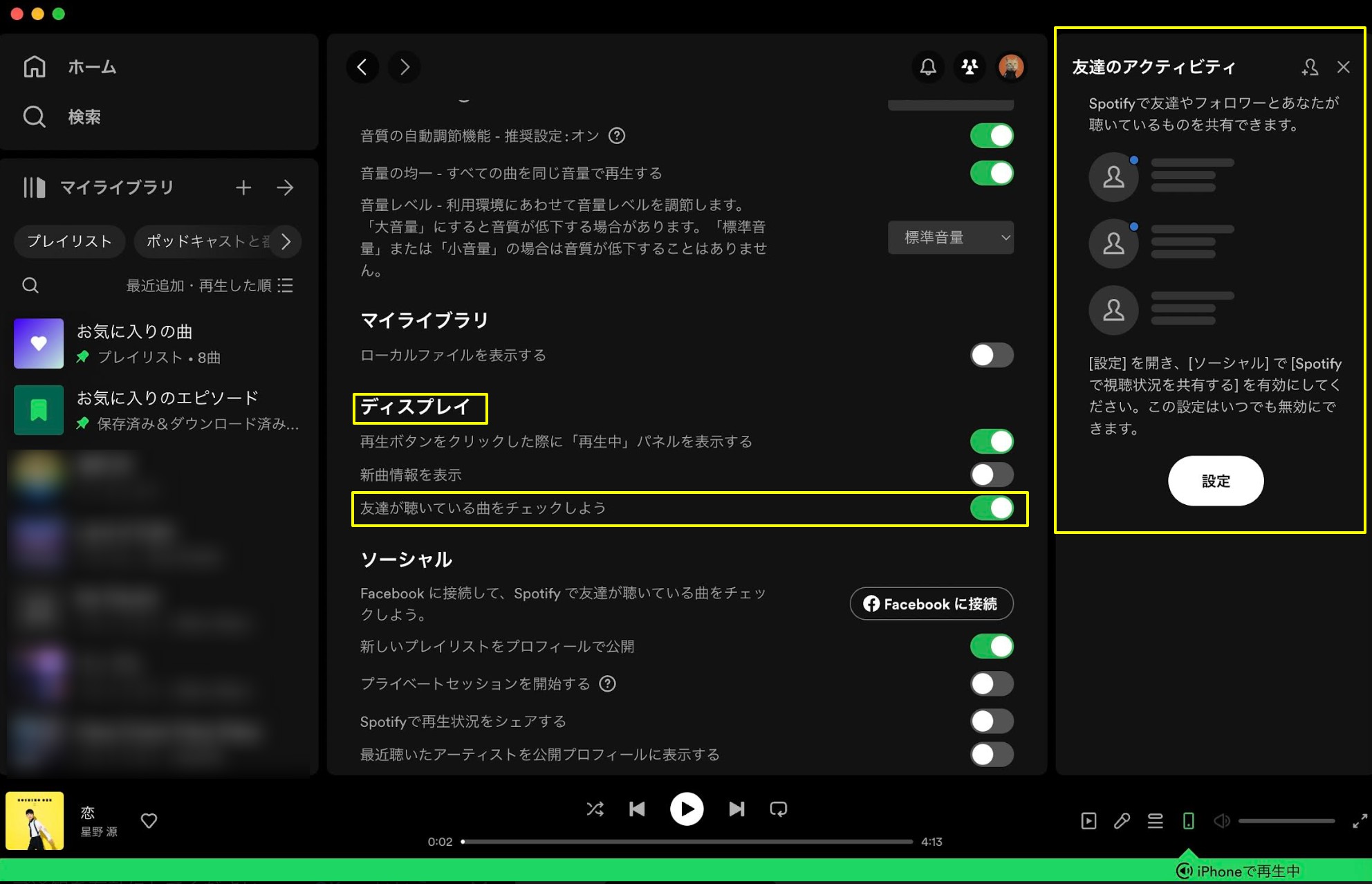Go forward with the right chevron

(405, 67)
